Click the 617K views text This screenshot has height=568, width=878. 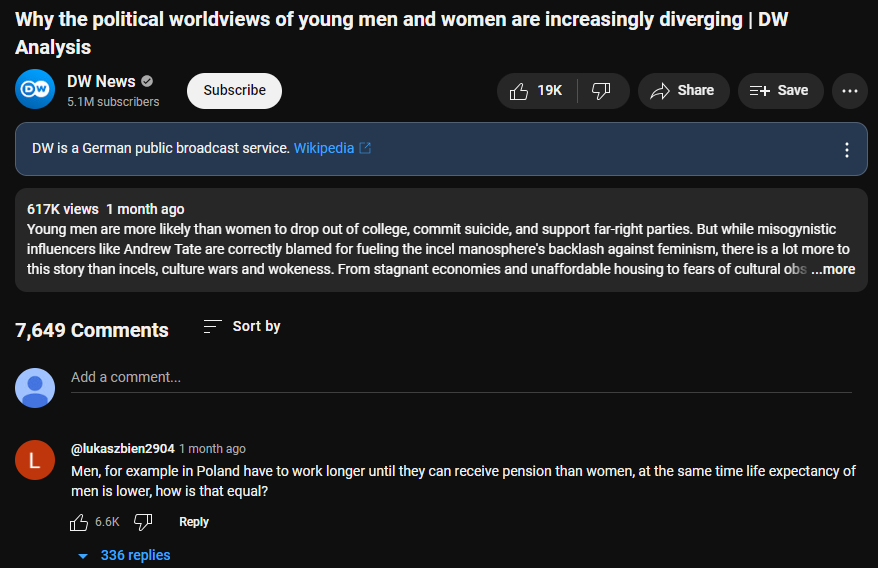point(63,209)
